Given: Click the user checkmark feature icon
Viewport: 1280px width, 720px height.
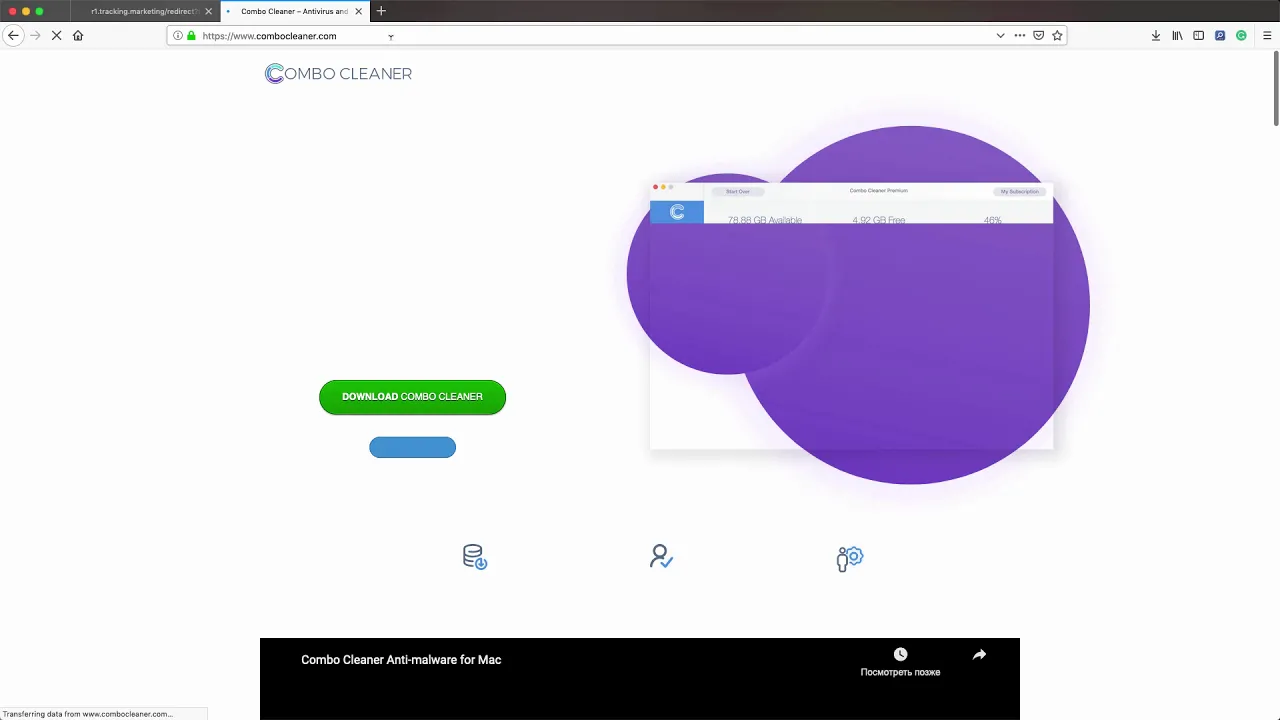Looking at the screenshot, I should [x=661, y=557].
